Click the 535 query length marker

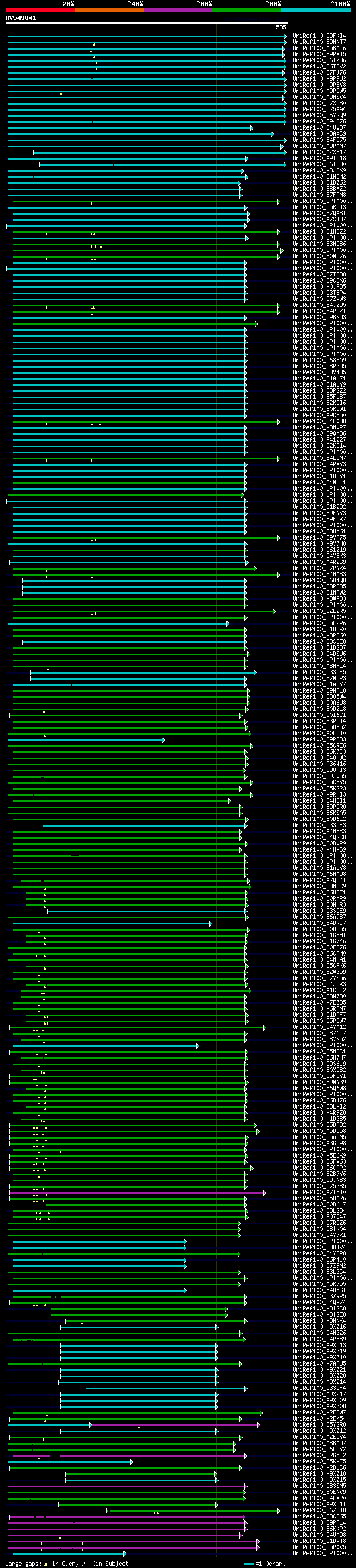click(x=280, y=27)
